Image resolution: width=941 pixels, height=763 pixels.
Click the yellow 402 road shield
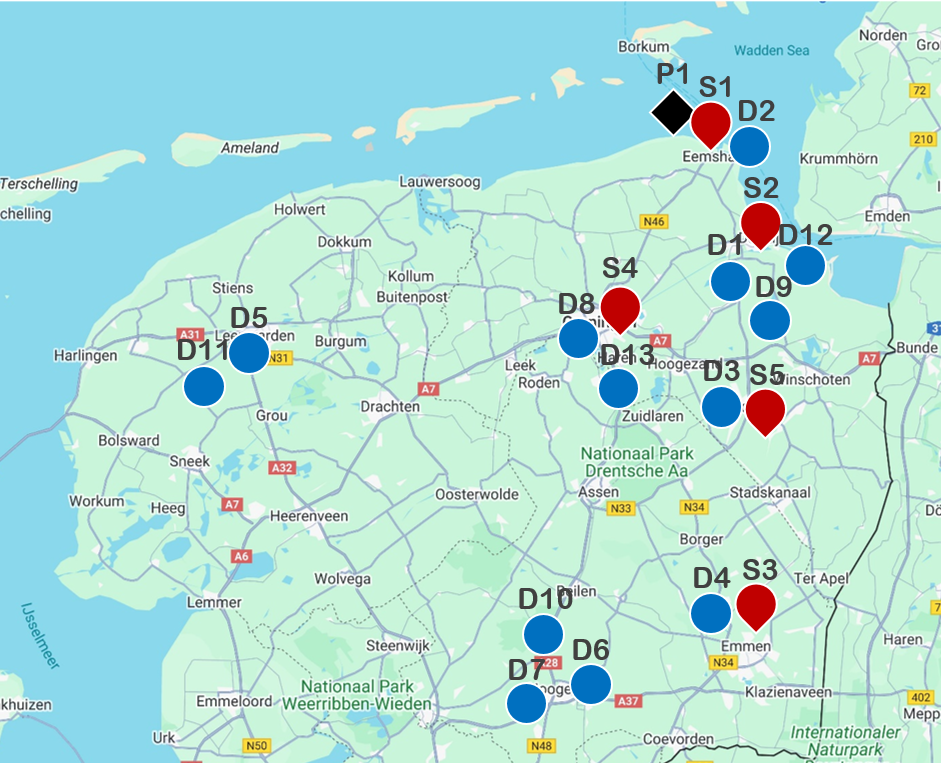tap(921, 697)
